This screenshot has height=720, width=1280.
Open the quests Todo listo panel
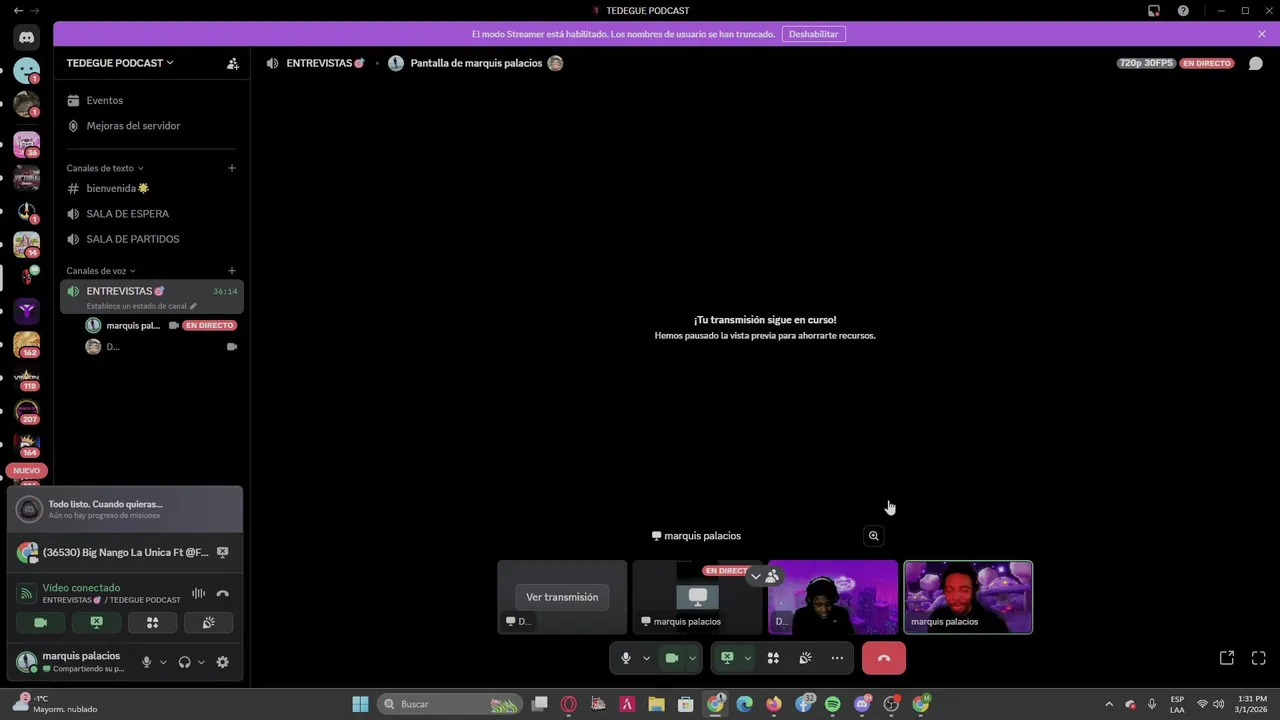[x=125, y=509]
